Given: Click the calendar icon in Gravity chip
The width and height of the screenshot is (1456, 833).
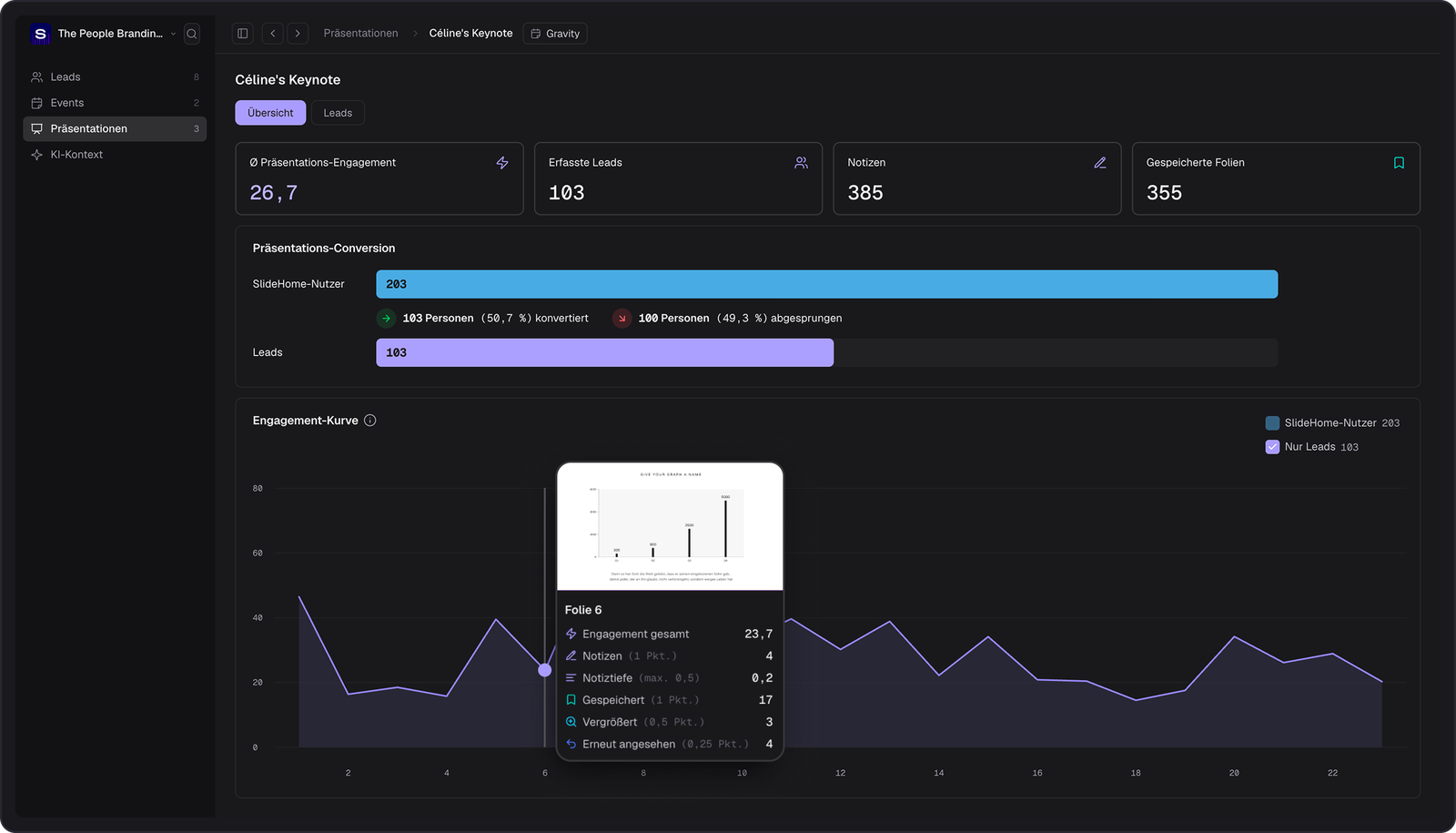Looking at the screenshot, I should (536, 34).
